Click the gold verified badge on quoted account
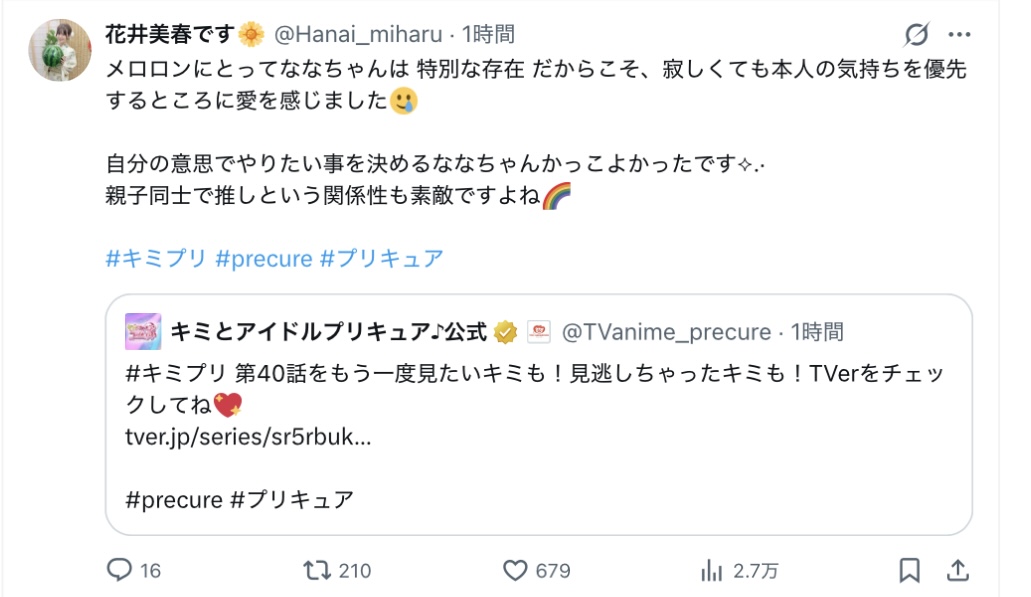Image resolution: width=1031 pixels, height=597 pixels. [x=506, y=331]
